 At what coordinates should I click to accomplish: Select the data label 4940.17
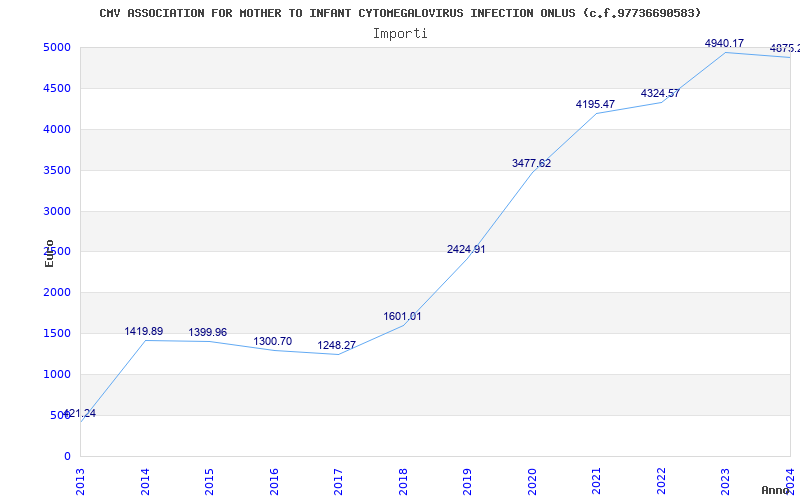[724, 44]
